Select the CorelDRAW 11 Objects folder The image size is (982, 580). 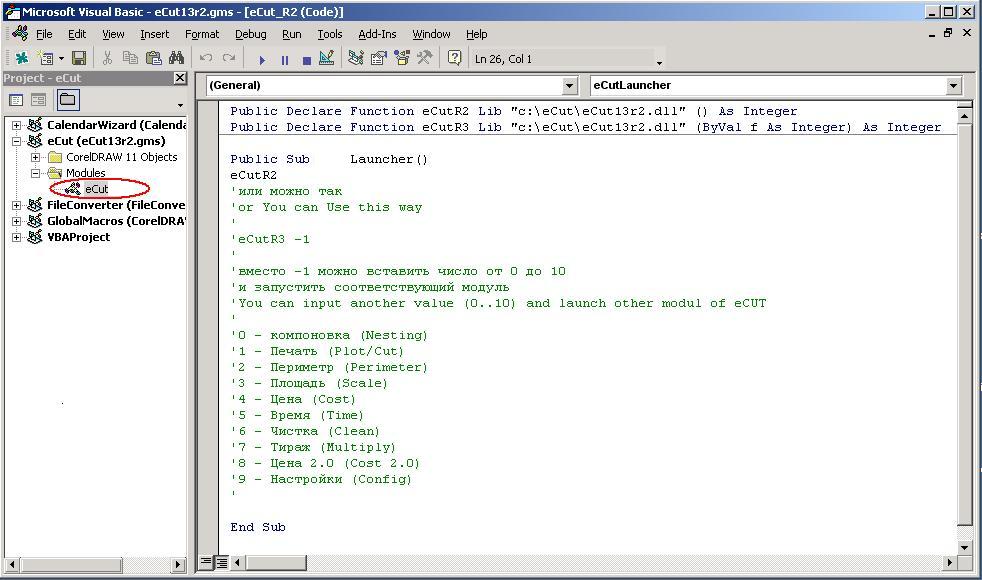(x=121, y=157)
